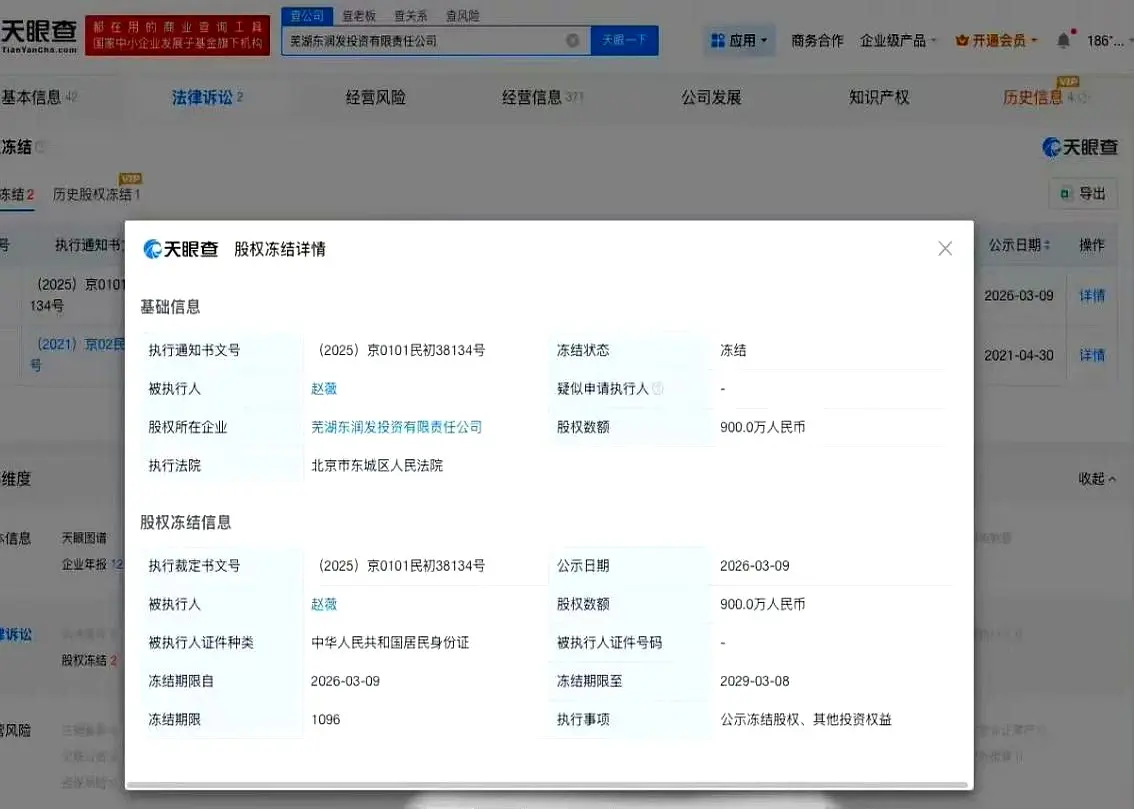Expand the 企业级产品 dropdown
This screenshot has width=1134, height=809.
pos(898,40)
